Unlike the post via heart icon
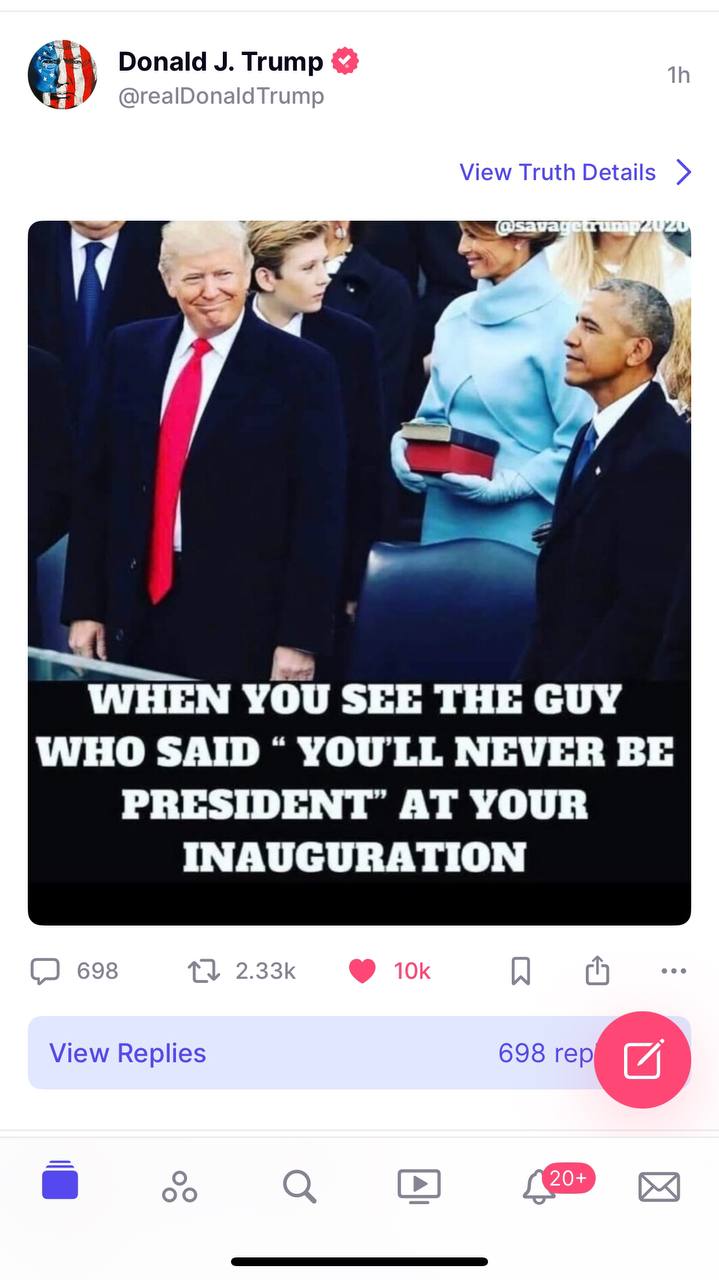The image size is (719, 1280). click(x=362, y=971)
